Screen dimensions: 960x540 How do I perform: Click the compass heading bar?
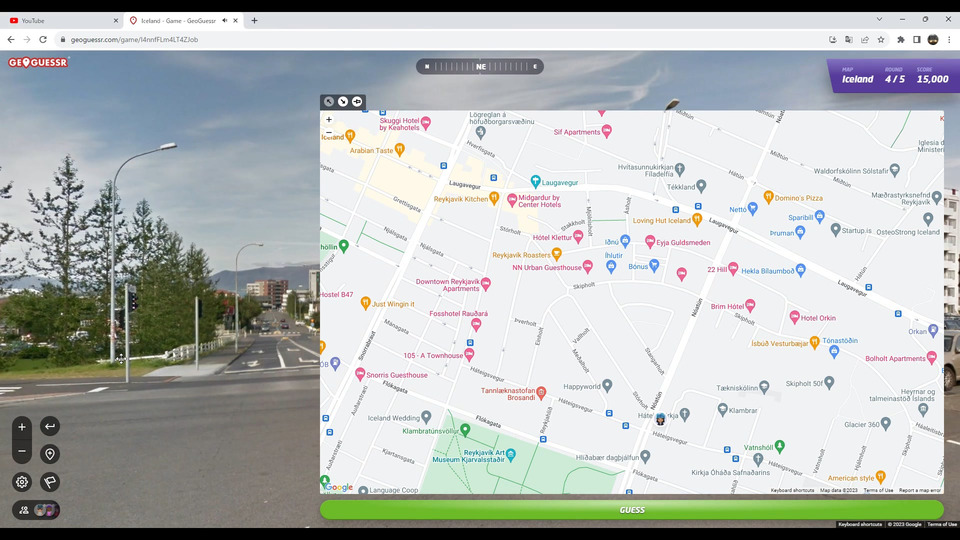[480, 67]
